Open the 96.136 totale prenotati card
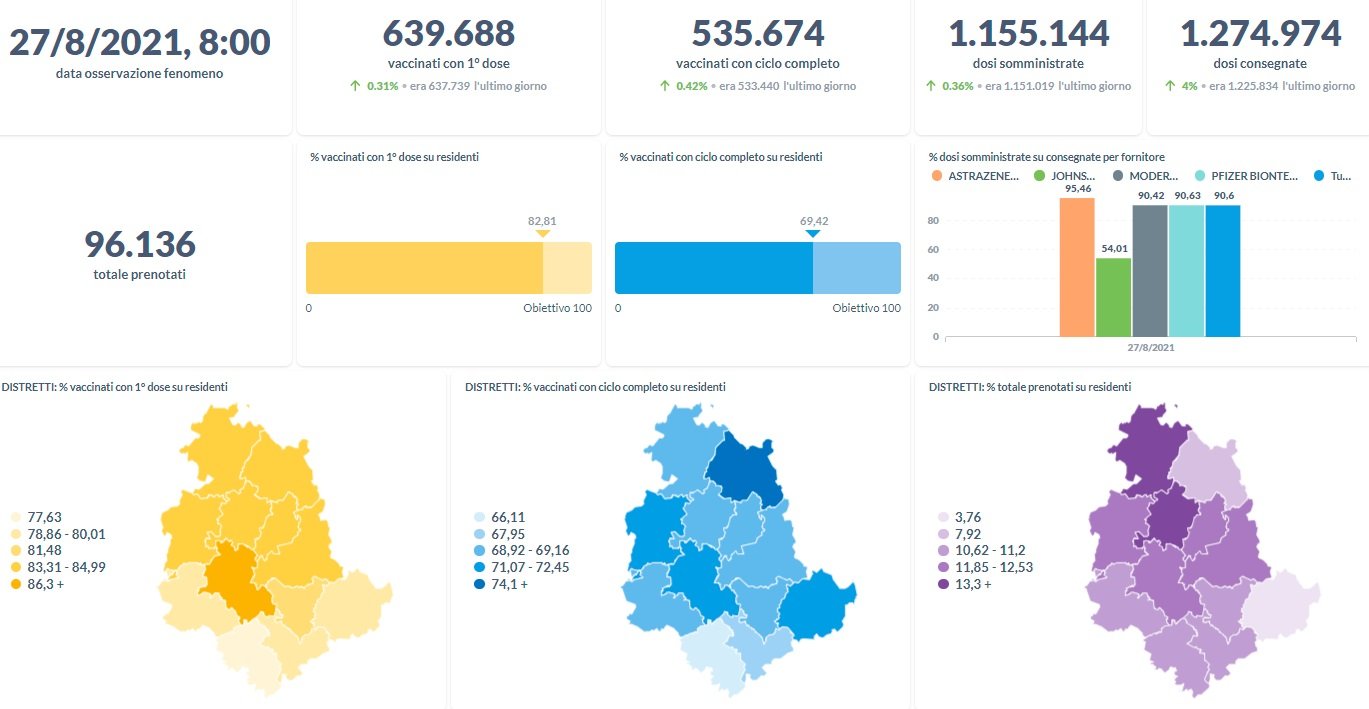Image resolution: width=1369 pixels, height=709 pixels. tap(140, 253)
